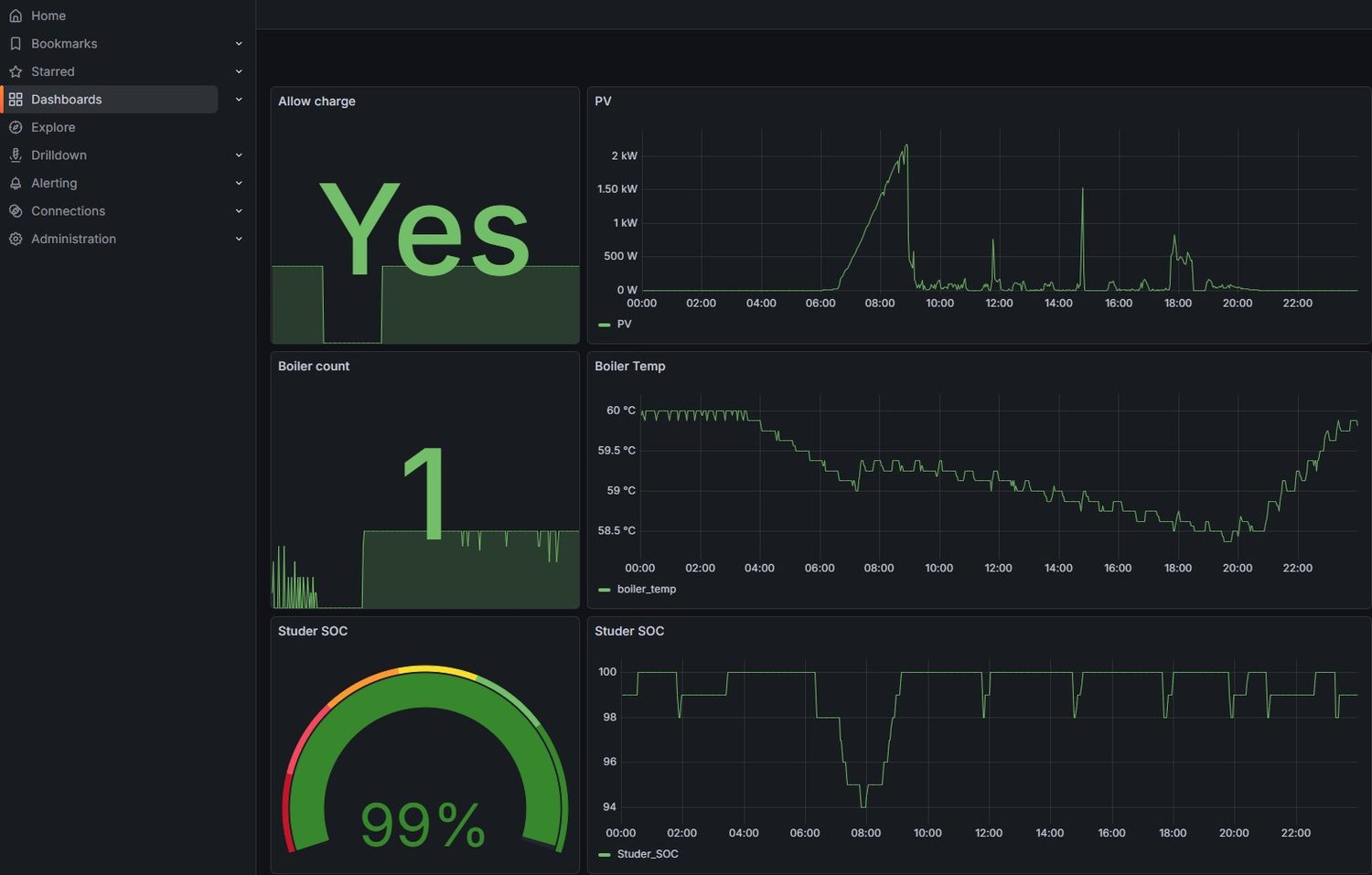Click the Starred star icon
Image resolution: width=1372 pixels, height=875 pixels.
click(16, 71)
